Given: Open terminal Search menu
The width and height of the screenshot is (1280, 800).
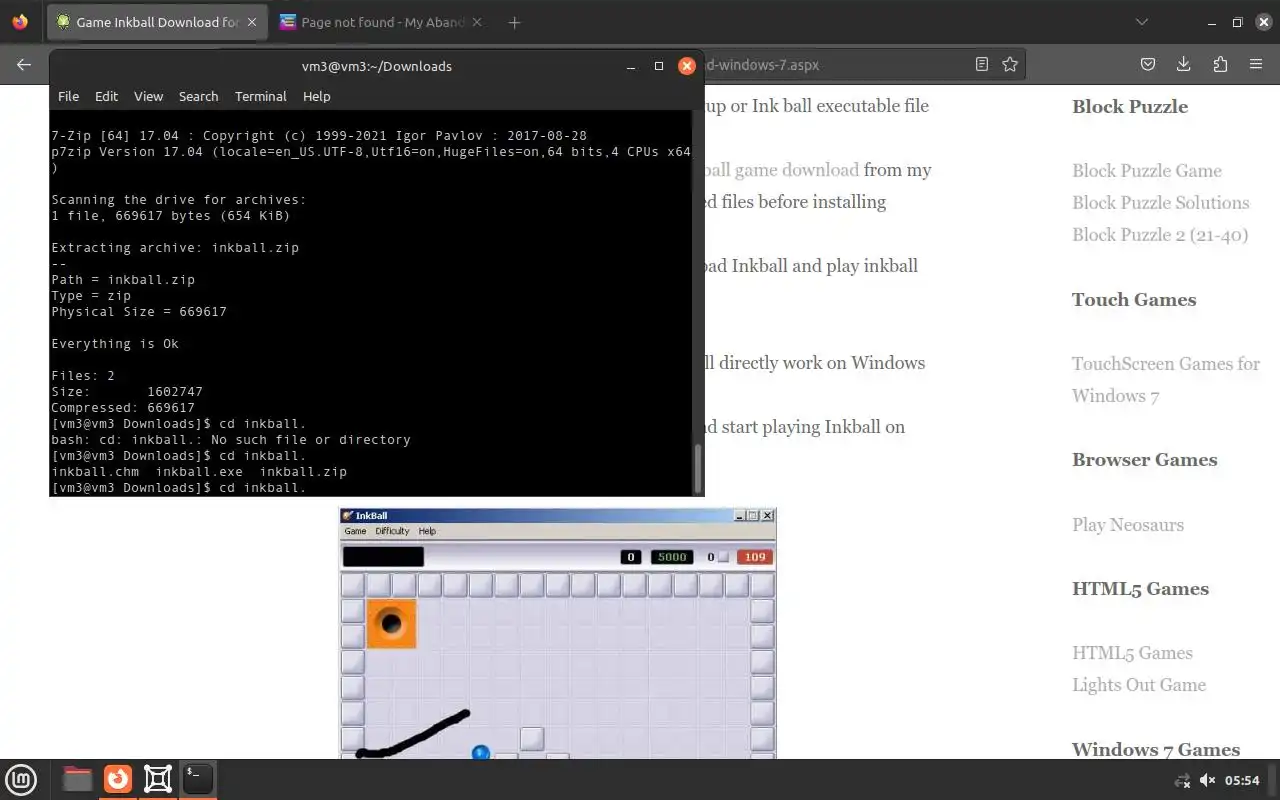Looking at the screenshot, I should point(198,96).
